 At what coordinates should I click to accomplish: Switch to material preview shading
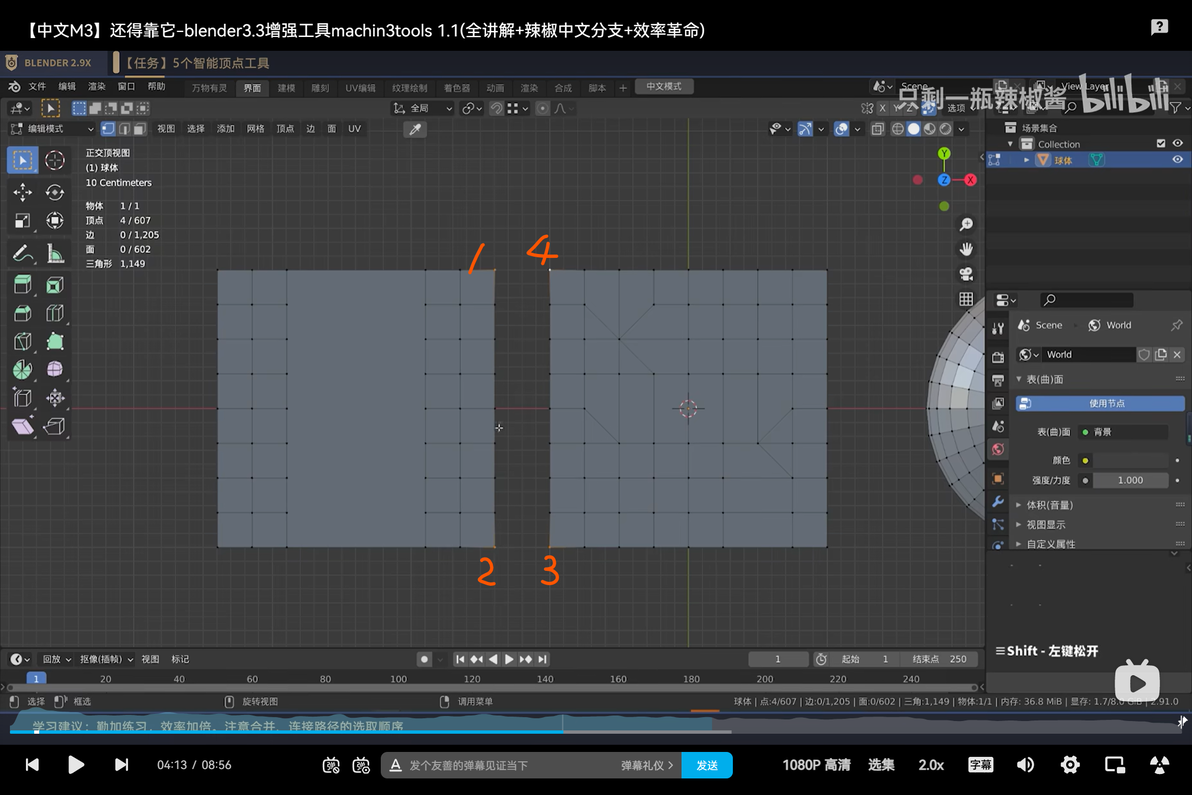pyautogui.click(x=930, y=129)
